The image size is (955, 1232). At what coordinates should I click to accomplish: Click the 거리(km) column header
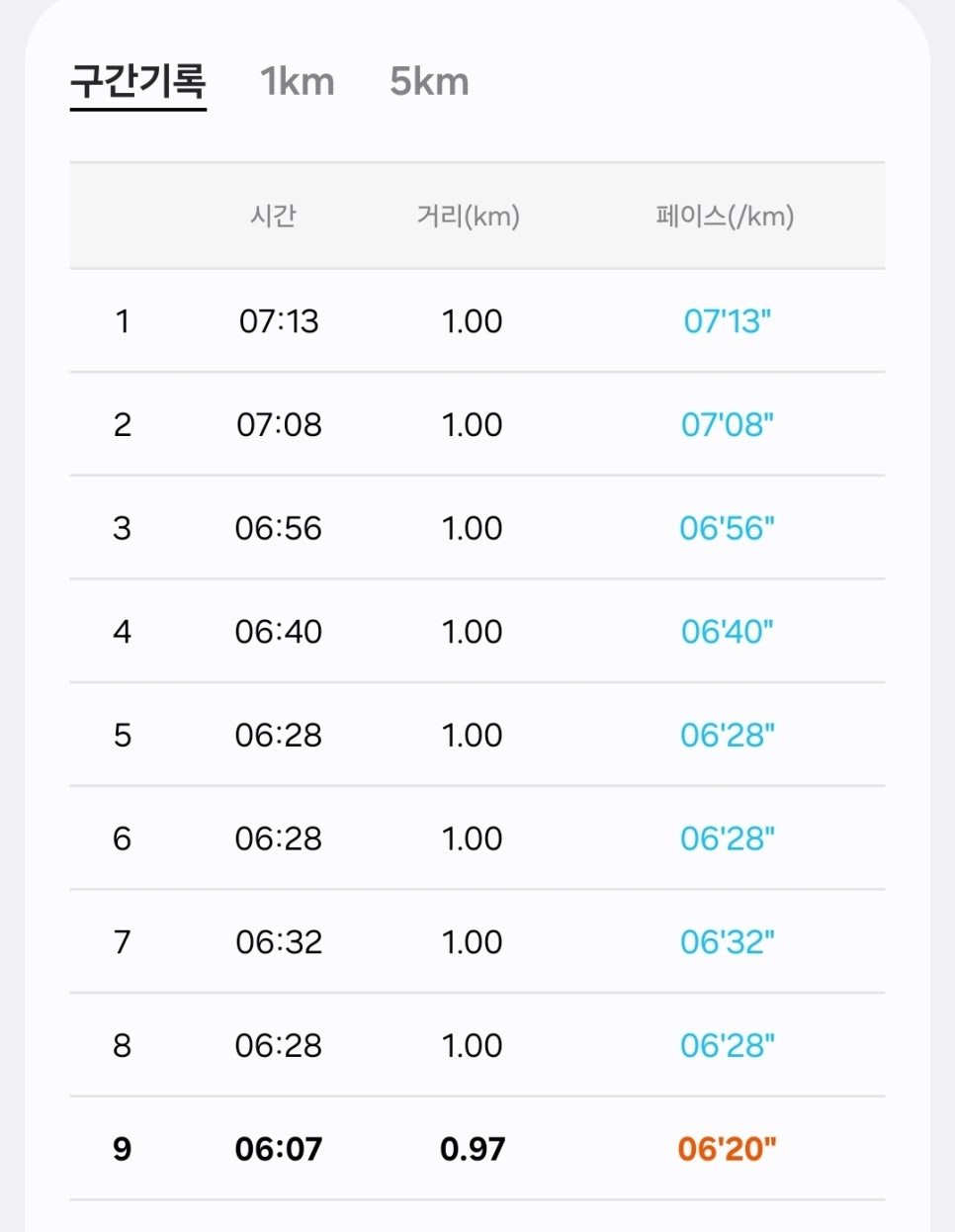point(469,216)
